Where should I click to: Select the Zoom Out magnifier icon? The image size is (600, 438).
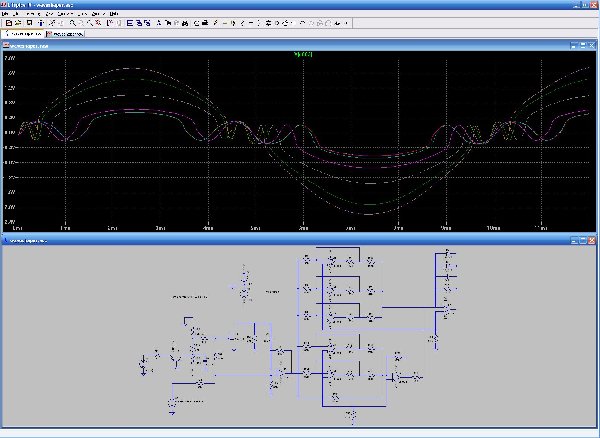[x=90, y=23]
